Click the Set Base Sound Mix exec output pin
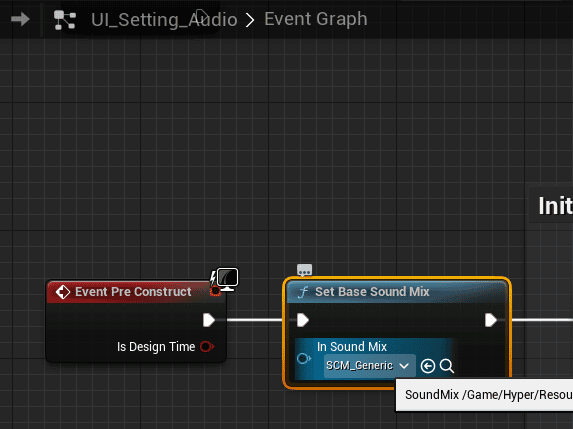 [x=491, y=320]
